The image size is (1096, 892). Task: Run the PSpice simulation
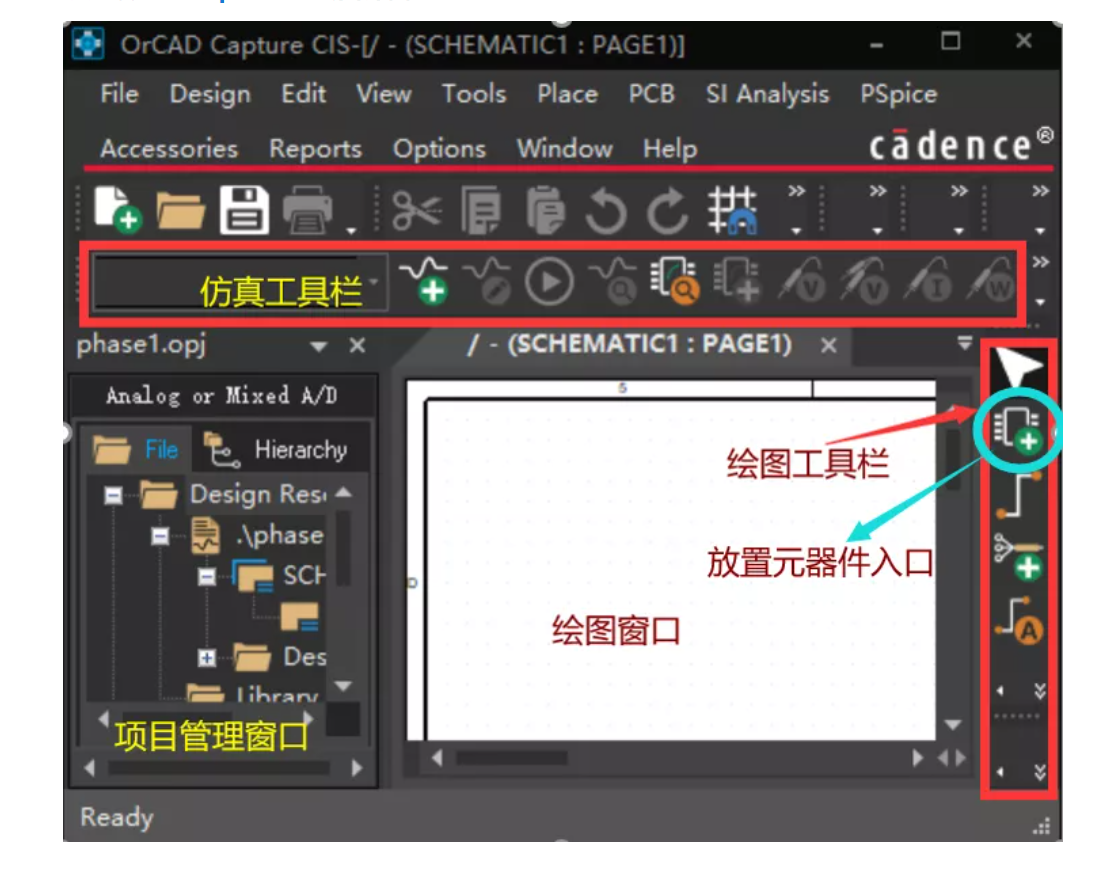(x=549, y=282)
